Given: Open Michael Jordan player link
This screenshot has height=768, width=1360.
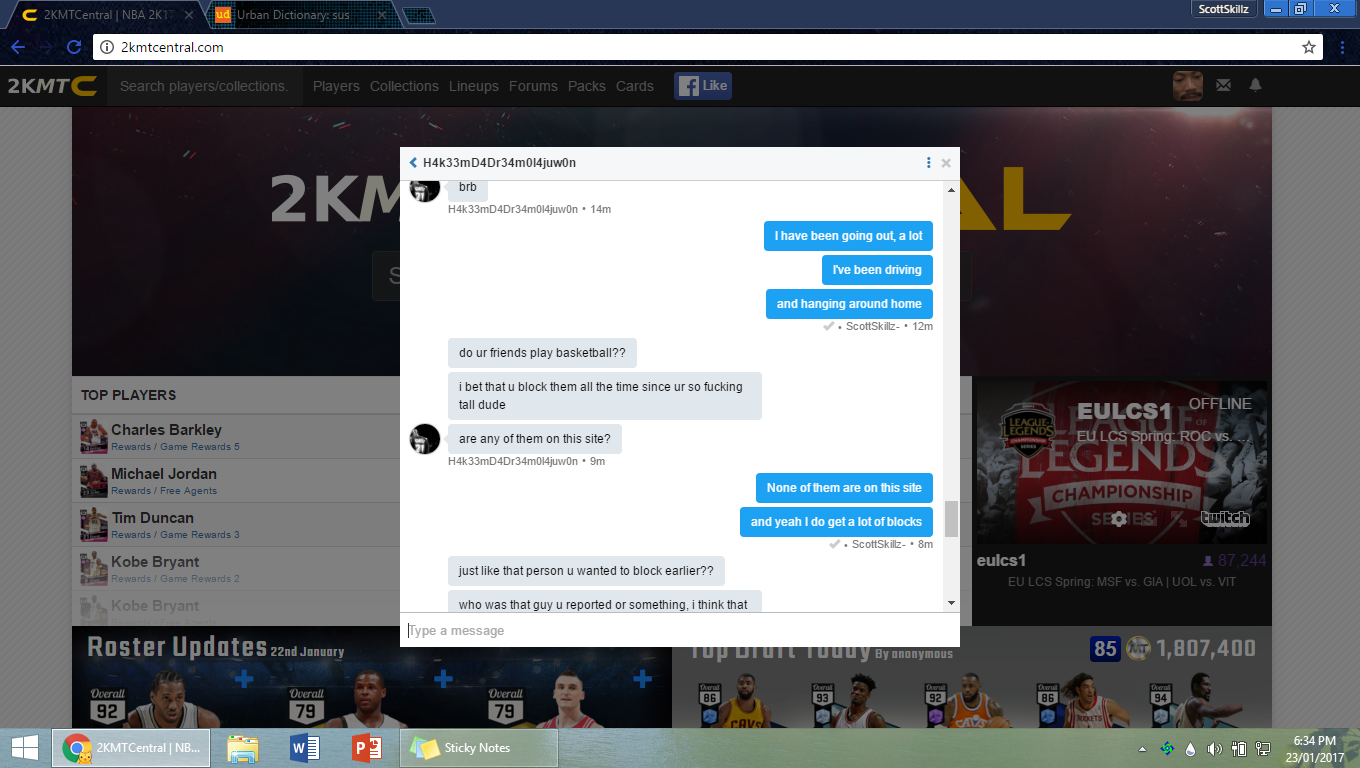Looking at the screenshot, I should click(164, 474).
